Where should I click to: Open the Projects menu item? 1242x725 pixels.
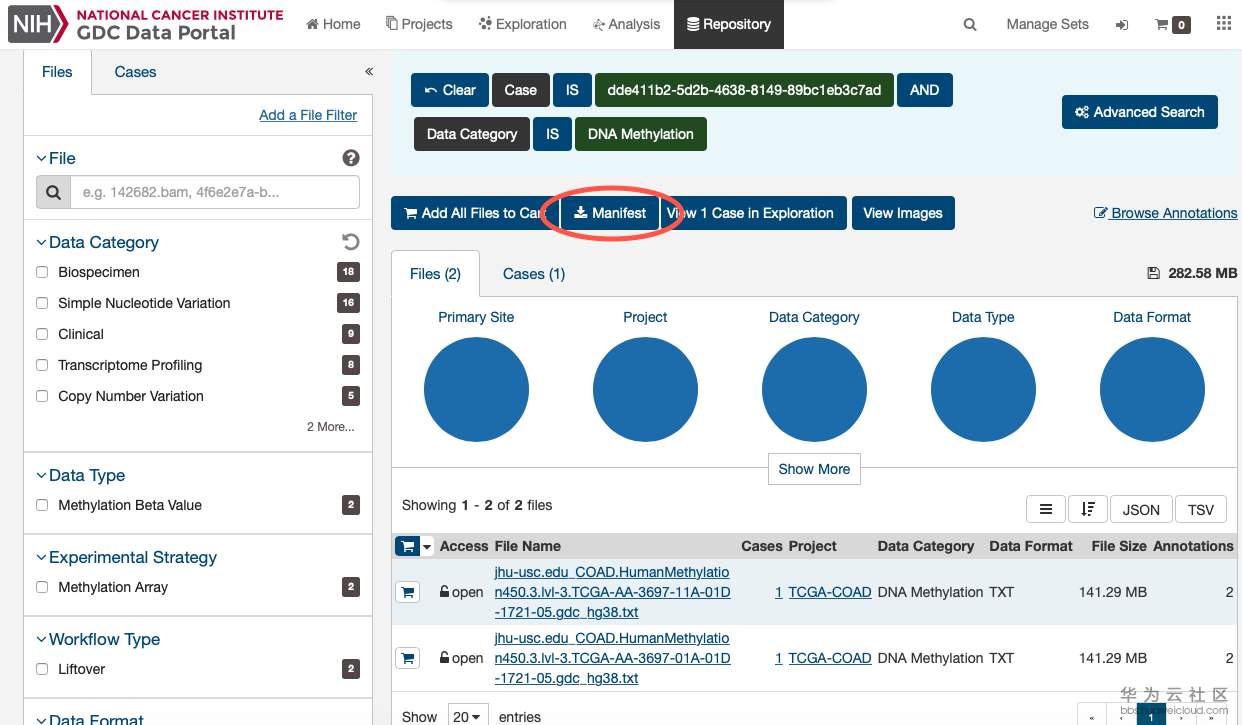coord(419,24)
